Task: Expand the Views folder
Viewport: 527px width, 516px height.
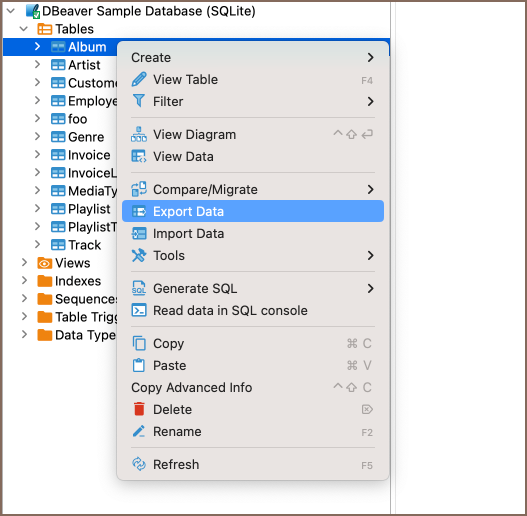Action: (x=24, y=263)
